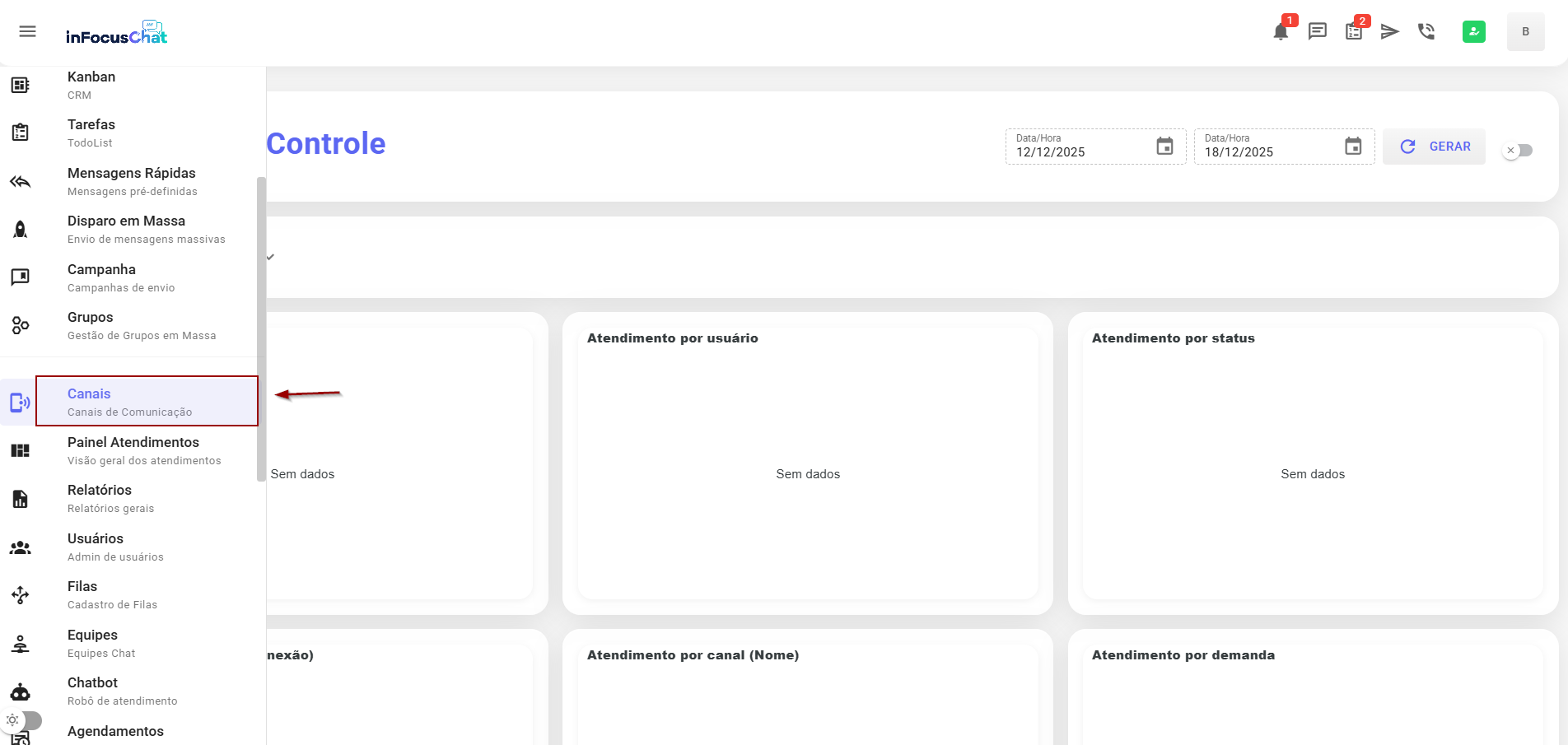Click the green user status icon
Image resolution: width=1568 pixels, height=745 pixels.
point(1473,32)
